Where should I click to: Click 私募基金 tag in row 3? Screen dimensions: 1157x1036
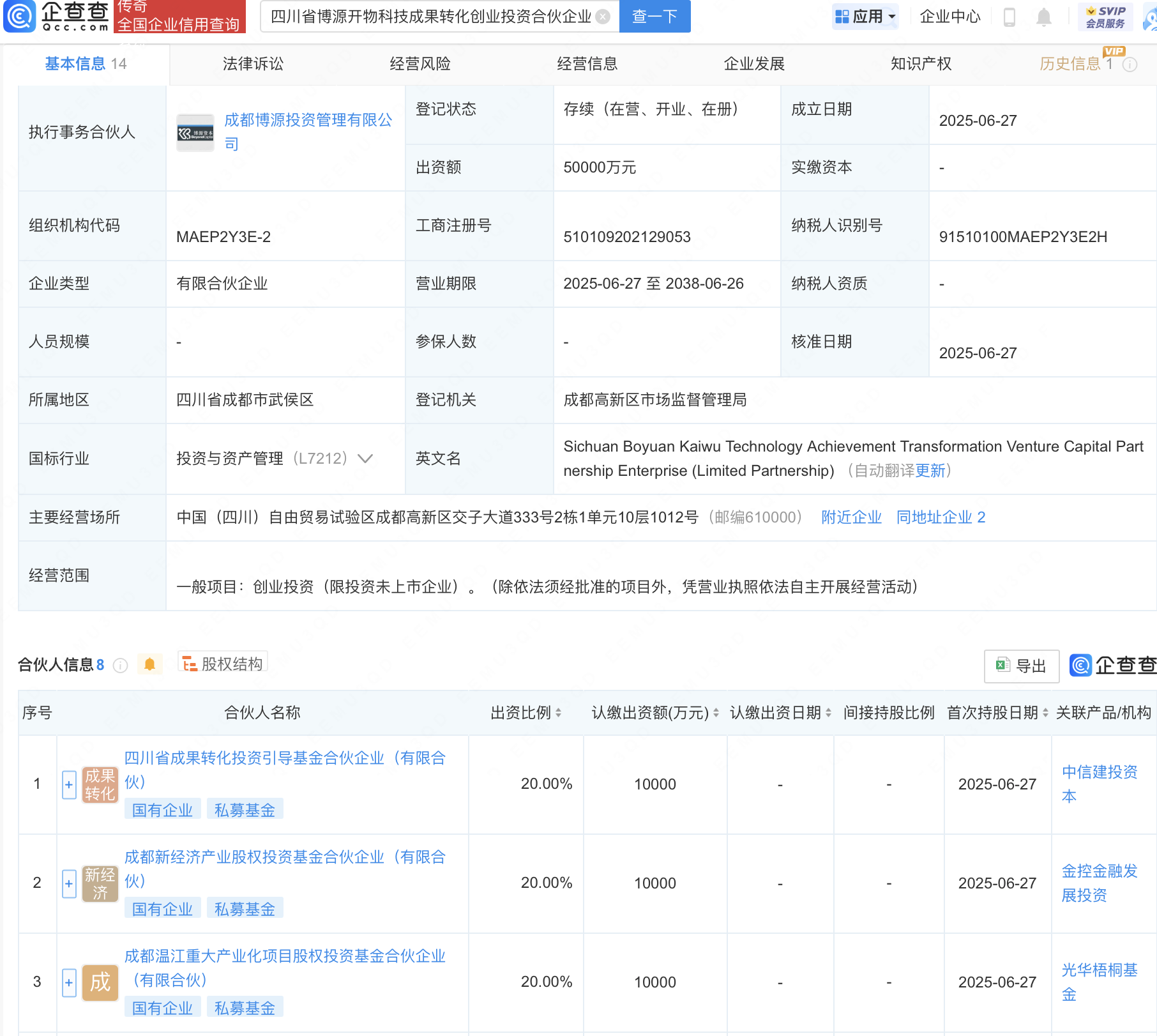point(245,1008)
